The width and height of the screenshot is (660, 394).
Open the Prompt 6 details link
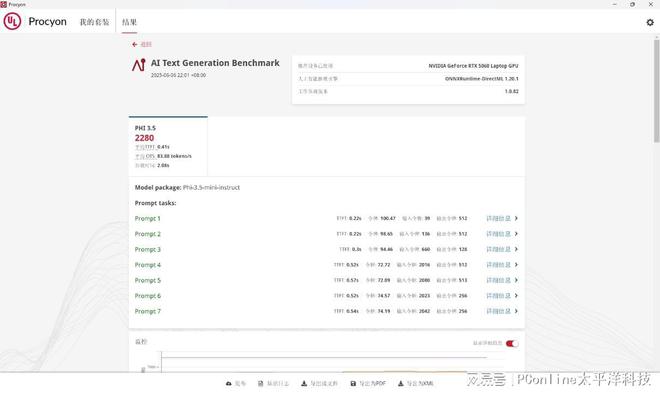point(498,296)
